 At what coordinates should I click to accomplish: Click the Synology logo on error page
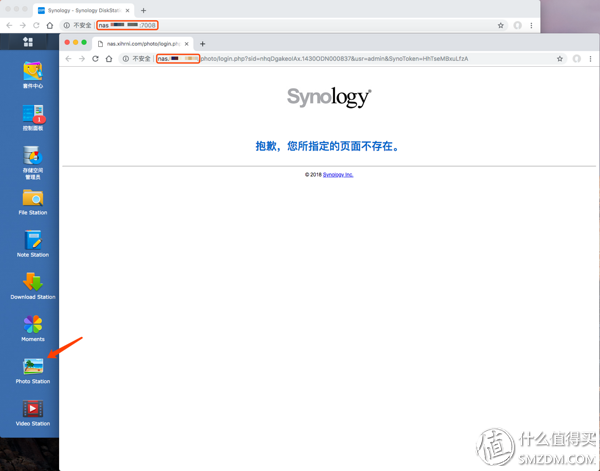tap(329, 97)
